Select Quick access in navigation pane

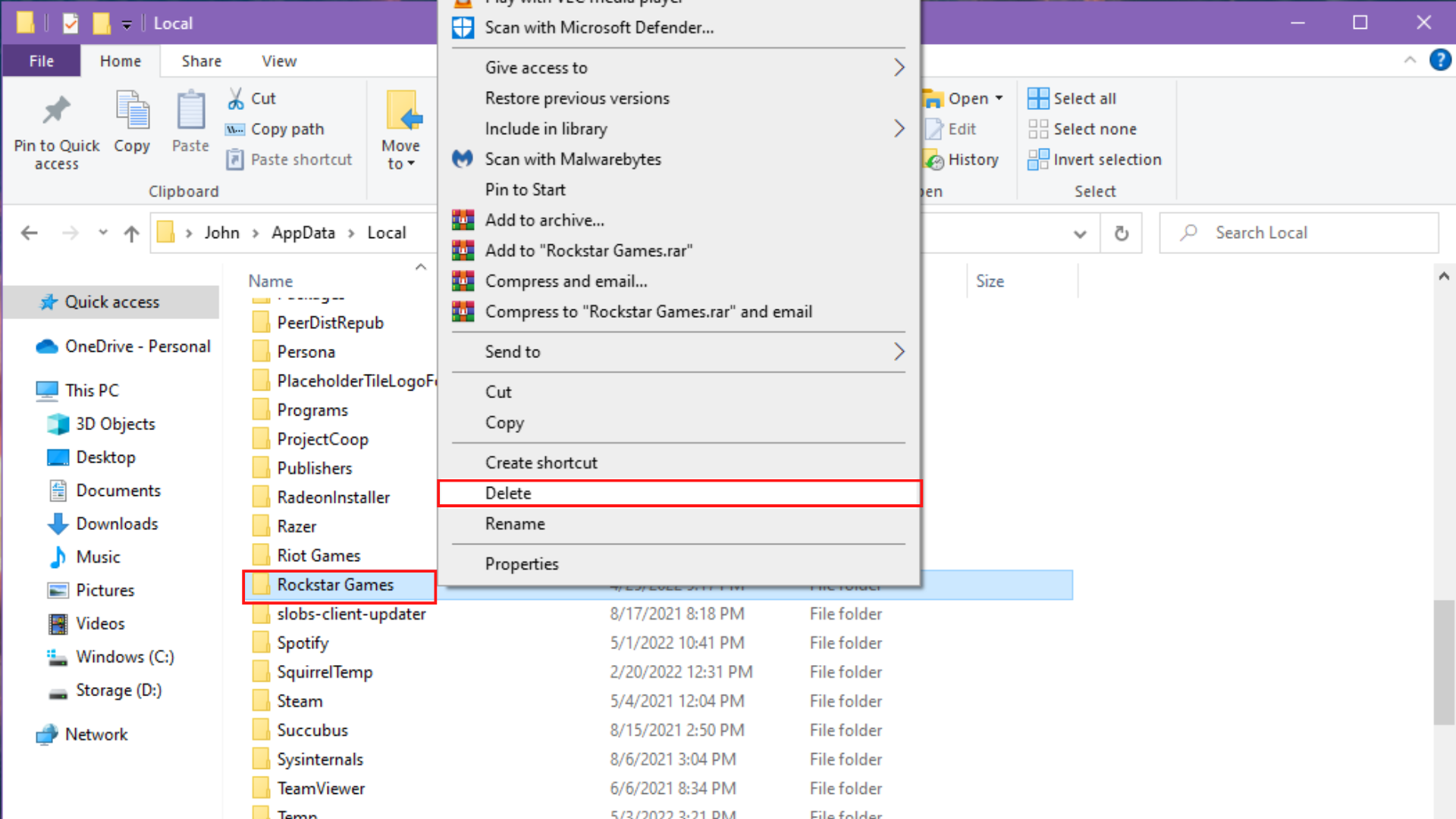(x=111, y=302)
